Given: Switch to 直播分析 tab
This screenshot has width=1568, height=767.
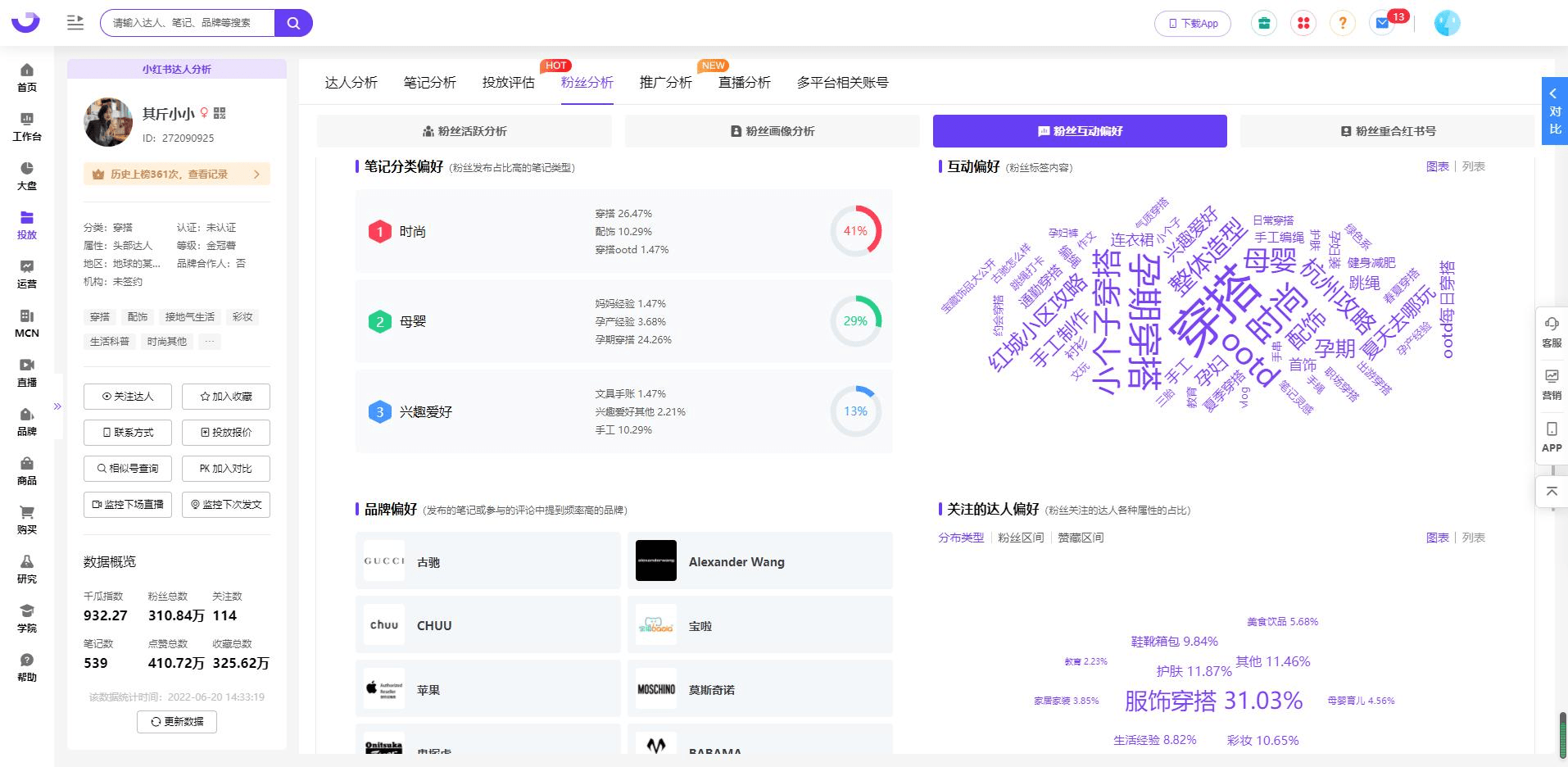Looking at the screenshot, I should (x=744, y=83).
